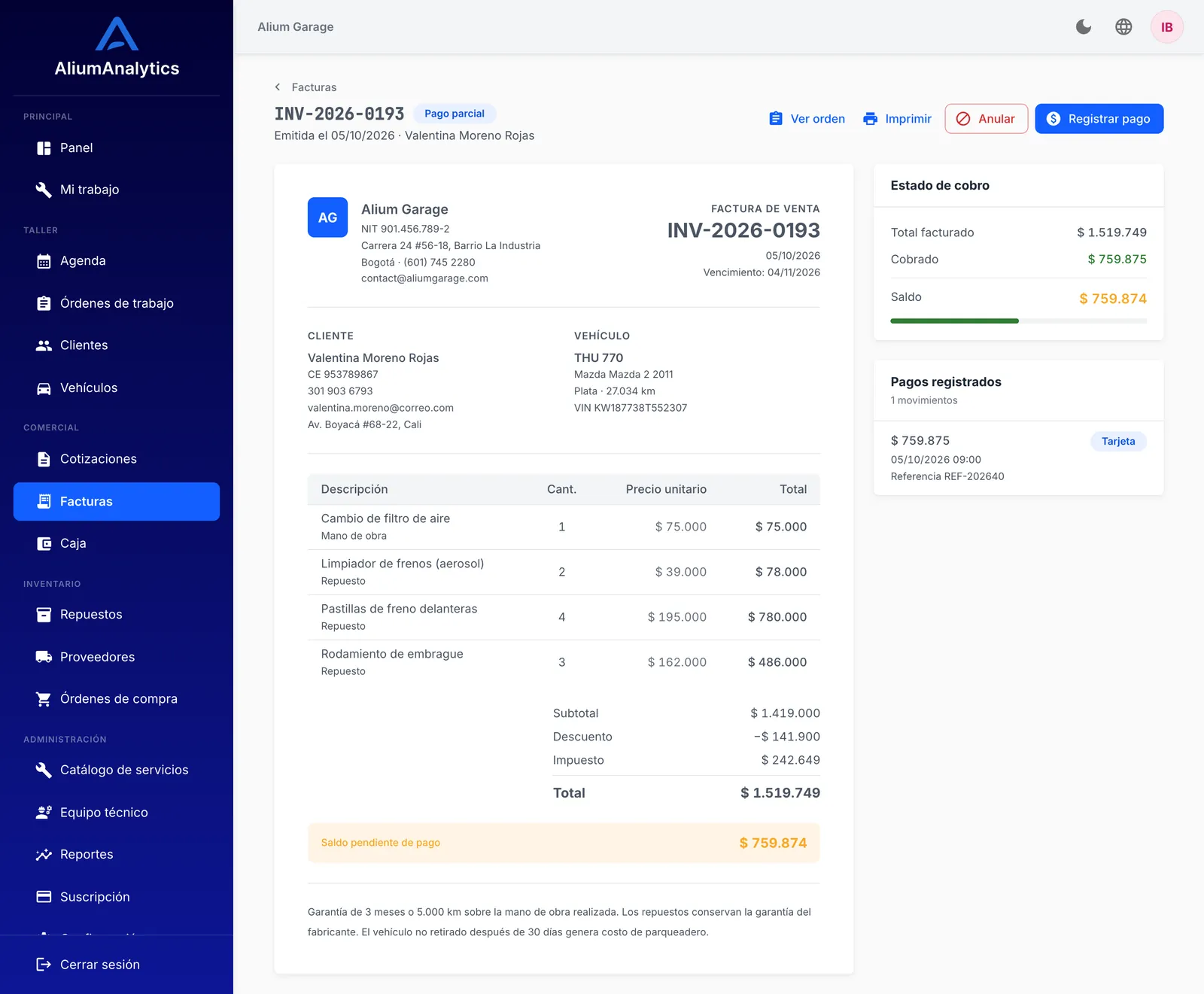
Task: Click the payment progress bar
Action: (x=1019, y=321)
